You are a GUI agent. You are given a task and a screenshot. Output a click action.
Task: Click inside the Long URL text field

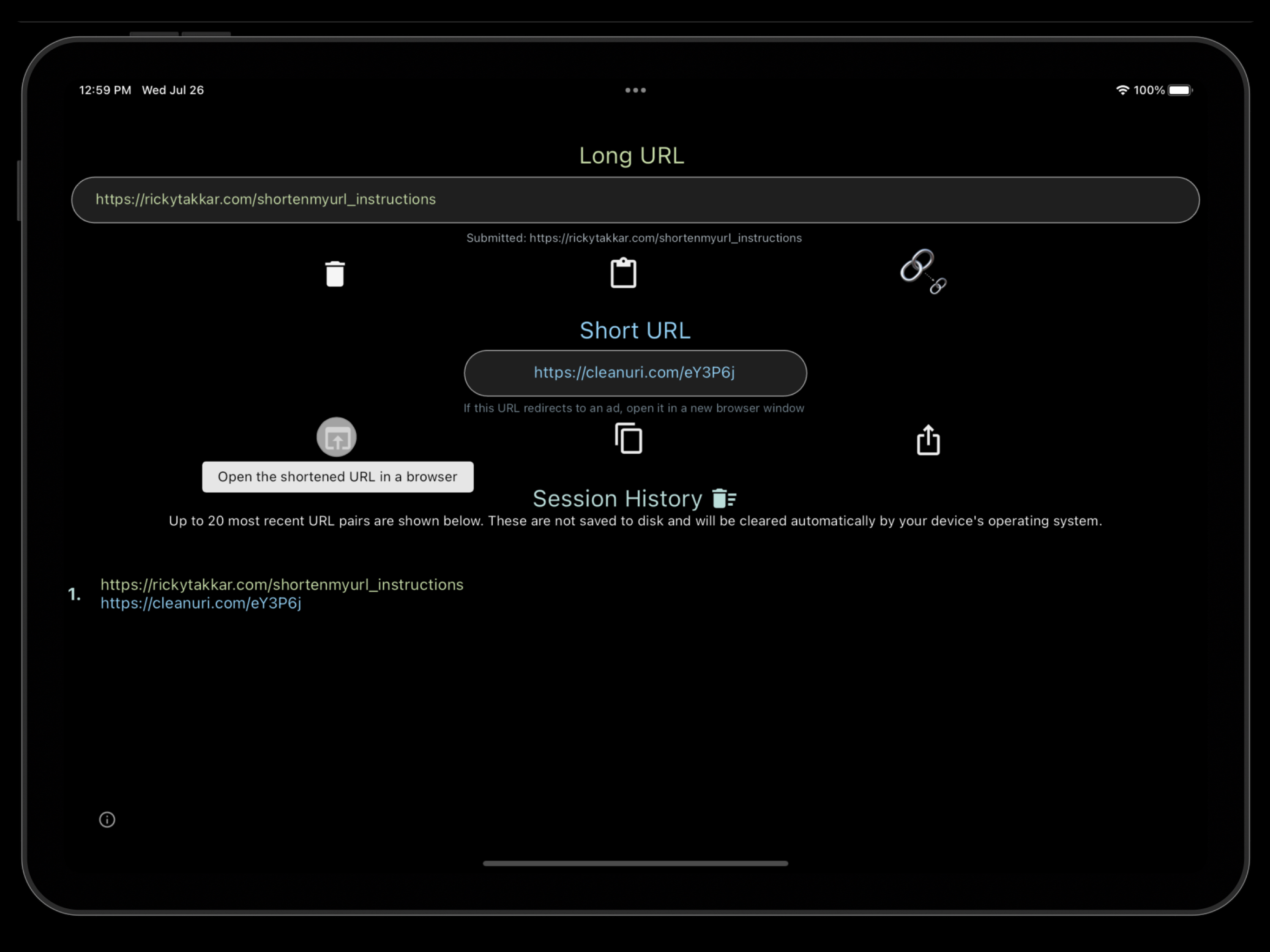pyautogui.click(x=635, y=200)
